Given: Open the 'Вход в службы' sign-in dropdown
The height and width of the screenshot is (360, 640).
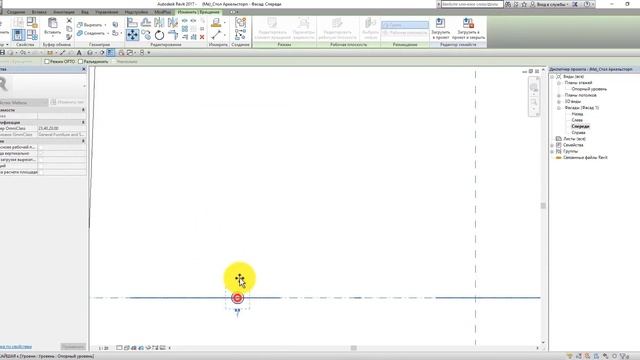Looking at the screenshot, I should coord(552,4).
